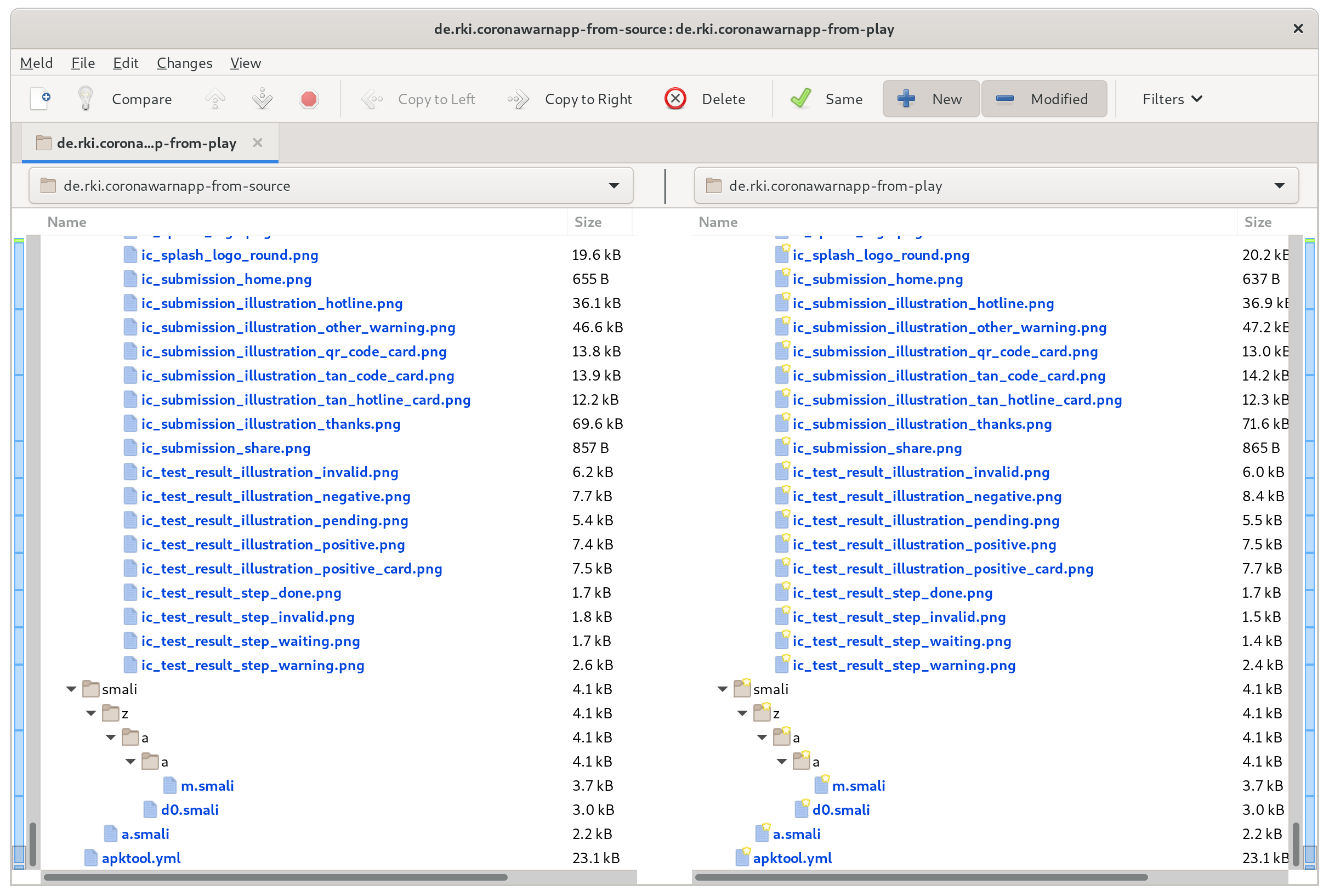Select right ic_test_result_illustration_negative.png
Image resolution: width=1329 pixels, height=896 pixels.
[927, 497]
